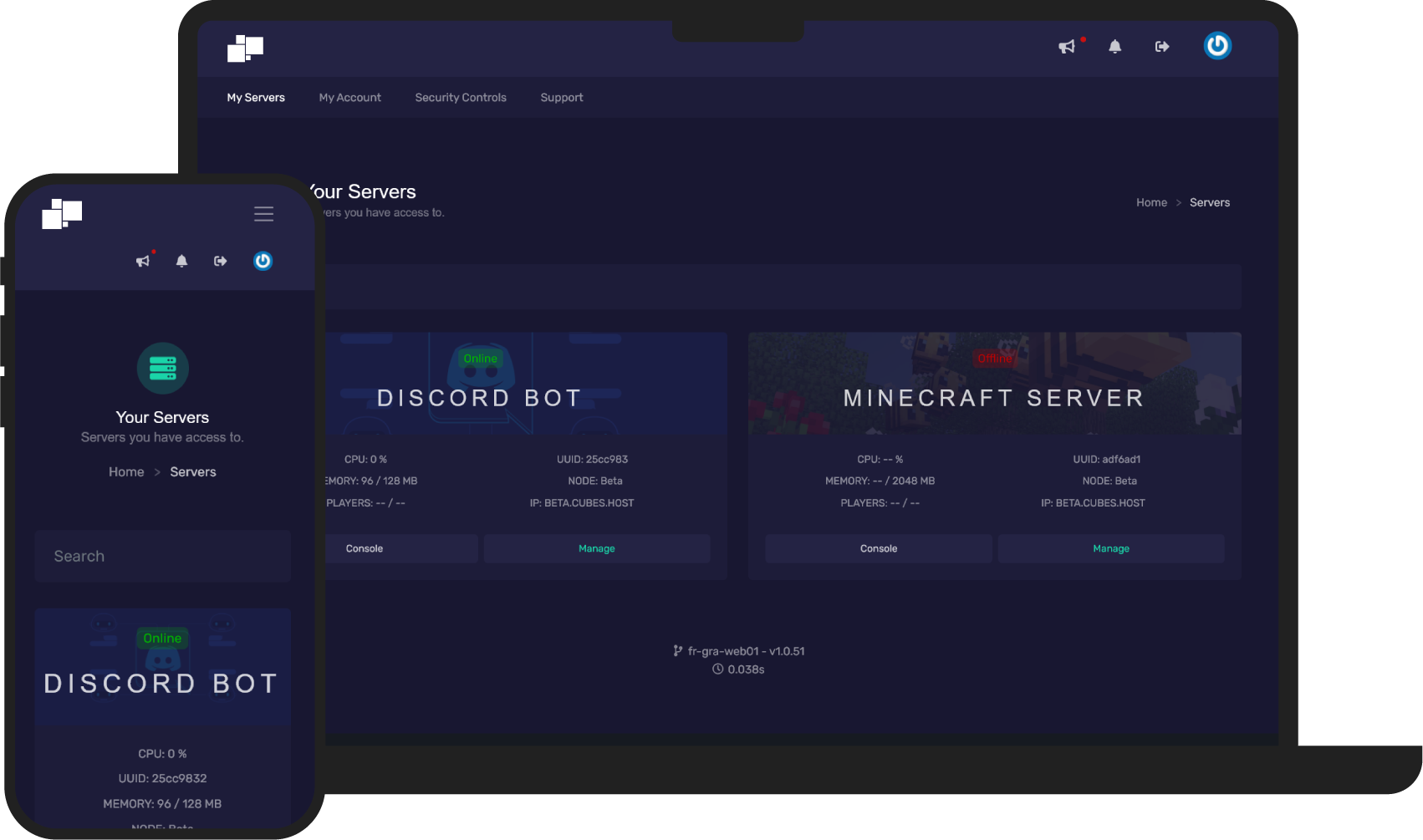Click the fr-gra-web01 - v1.0.51 text
The image size is (1423, 840).
tap(747, 651)
